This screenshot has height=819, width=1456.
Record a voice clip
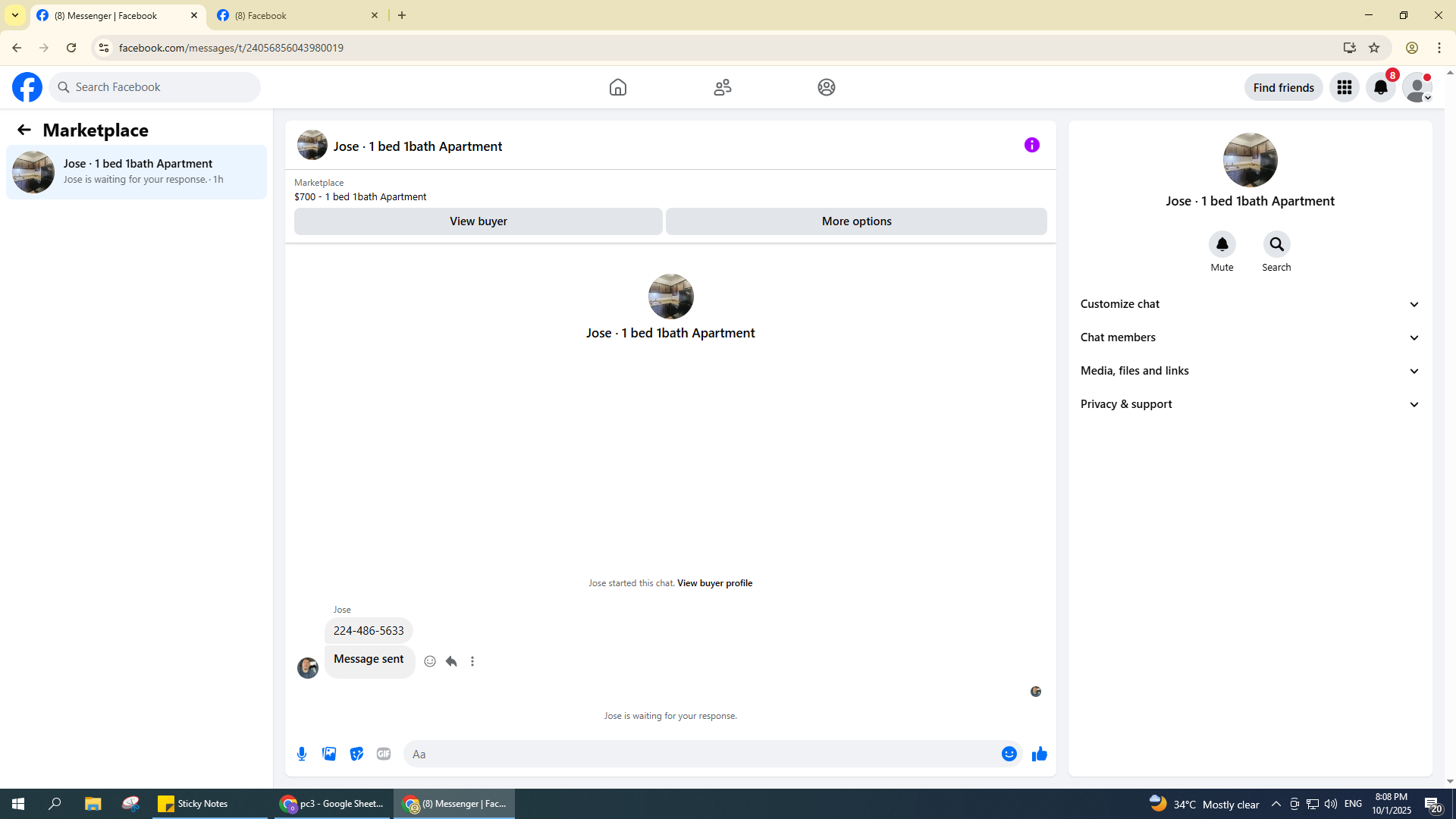click(302, 754)
